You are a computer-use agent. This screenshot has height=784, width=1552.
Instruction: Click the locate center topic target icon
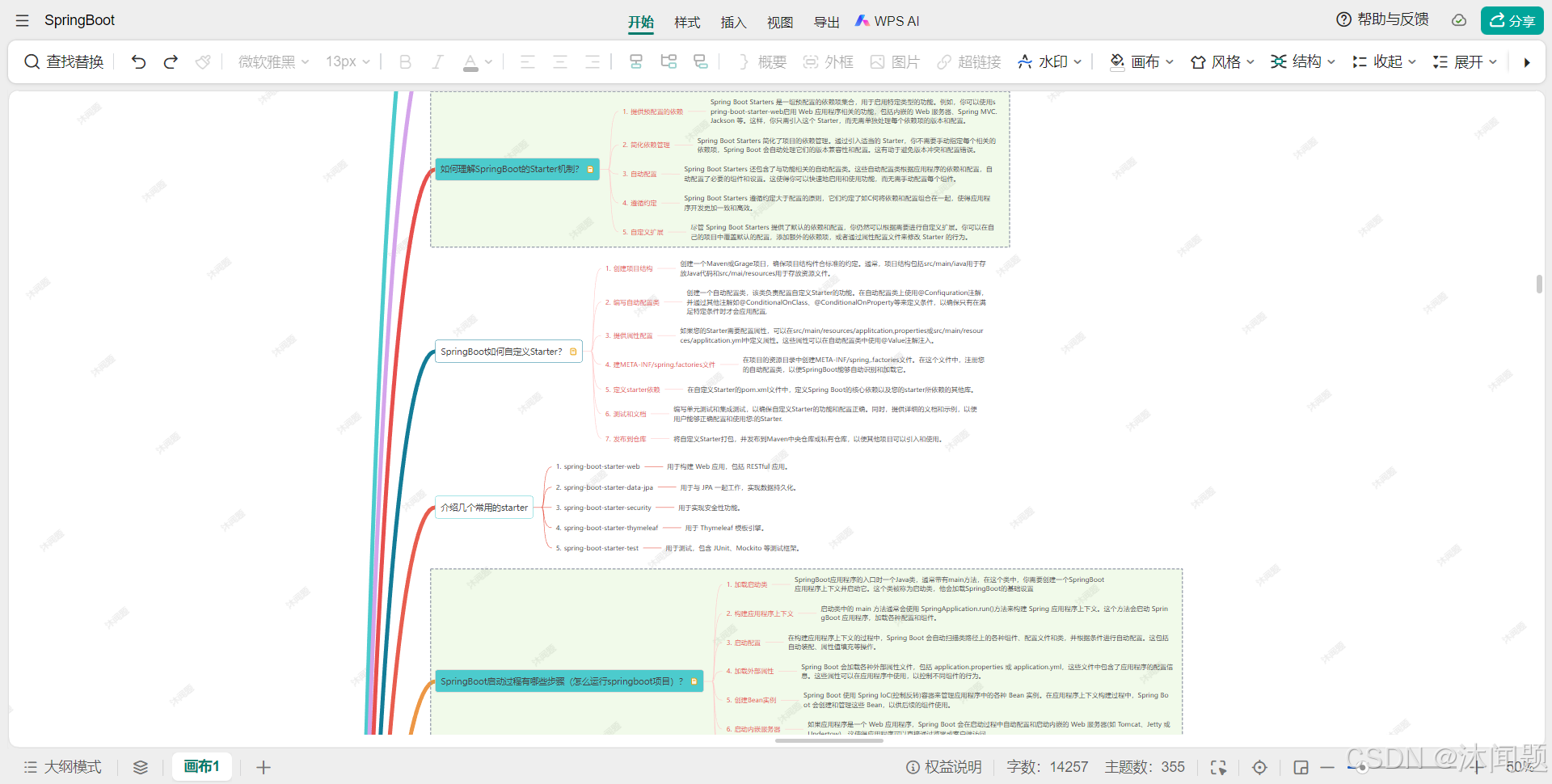(1259, 767)
